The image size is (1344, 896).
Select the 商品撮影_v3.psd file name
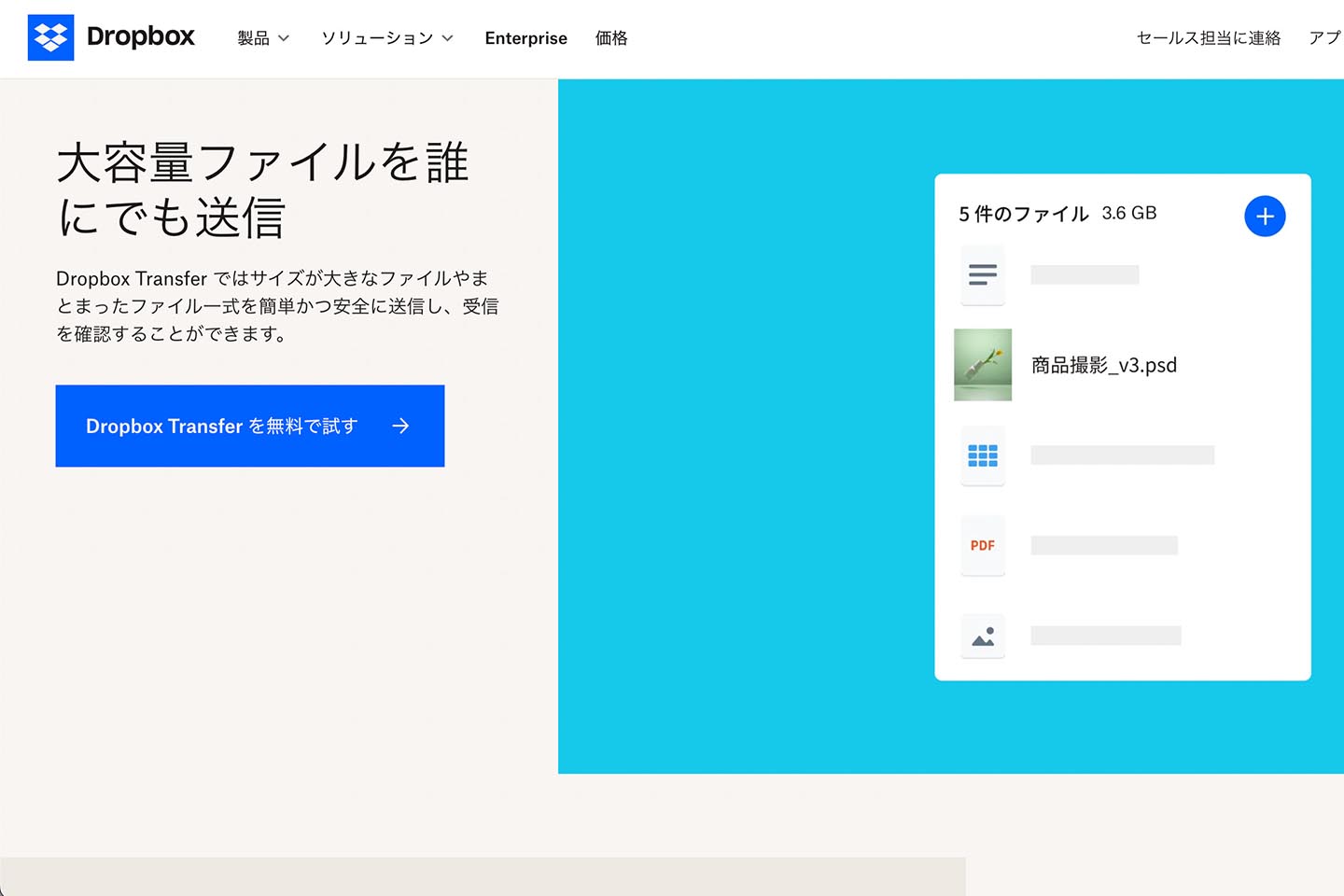[x=1102, y=365]
